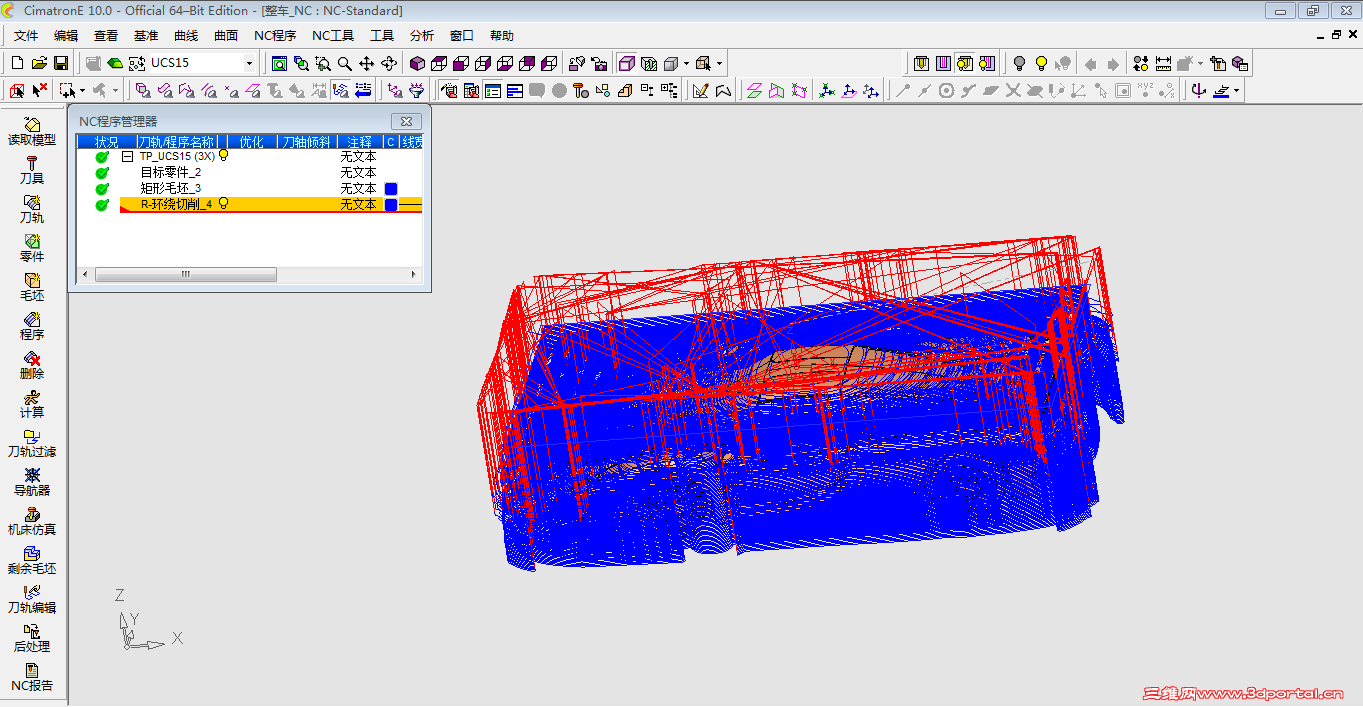Open the NC程序 menu
Image resolution: width=1363 pixels, height=707 pixels.
pyautogui.click(x=275, y=36)
